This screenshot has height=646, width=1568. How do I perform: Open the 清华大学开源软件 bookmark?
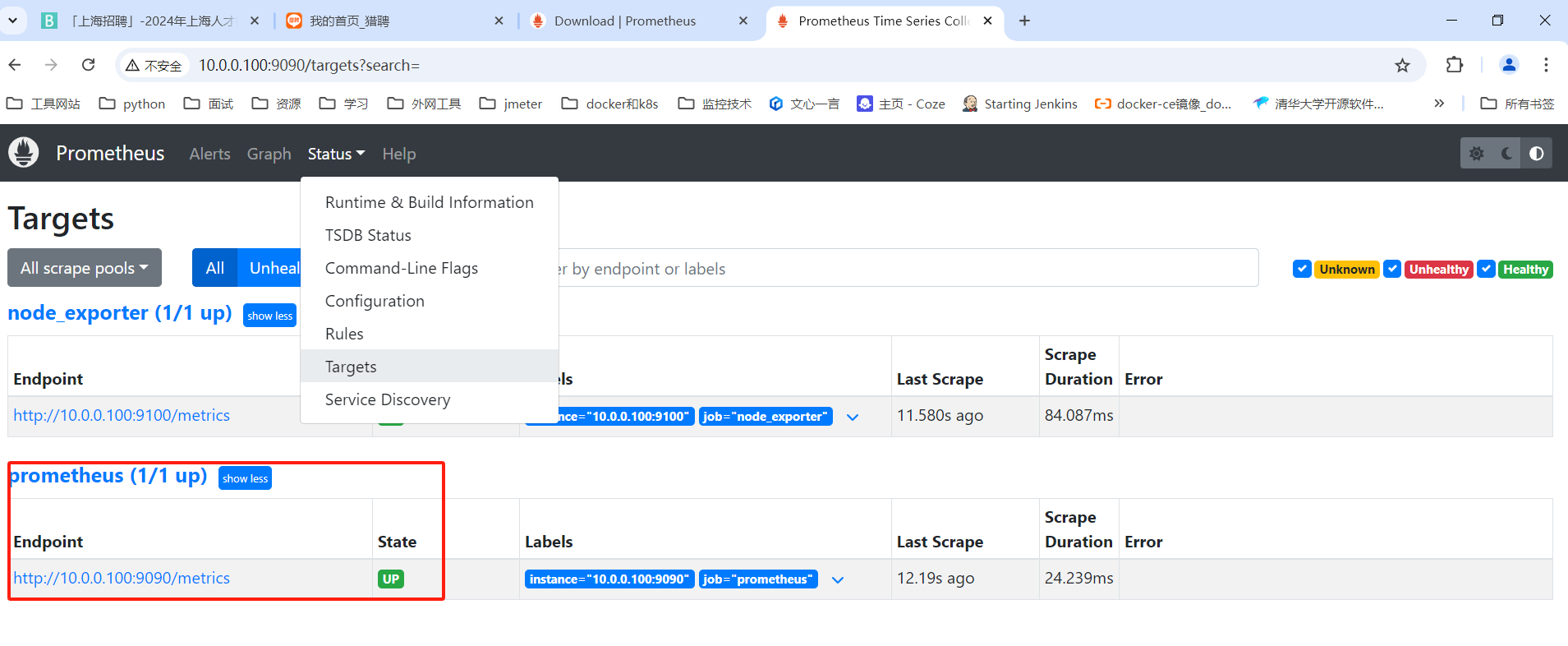point(1318,104)
